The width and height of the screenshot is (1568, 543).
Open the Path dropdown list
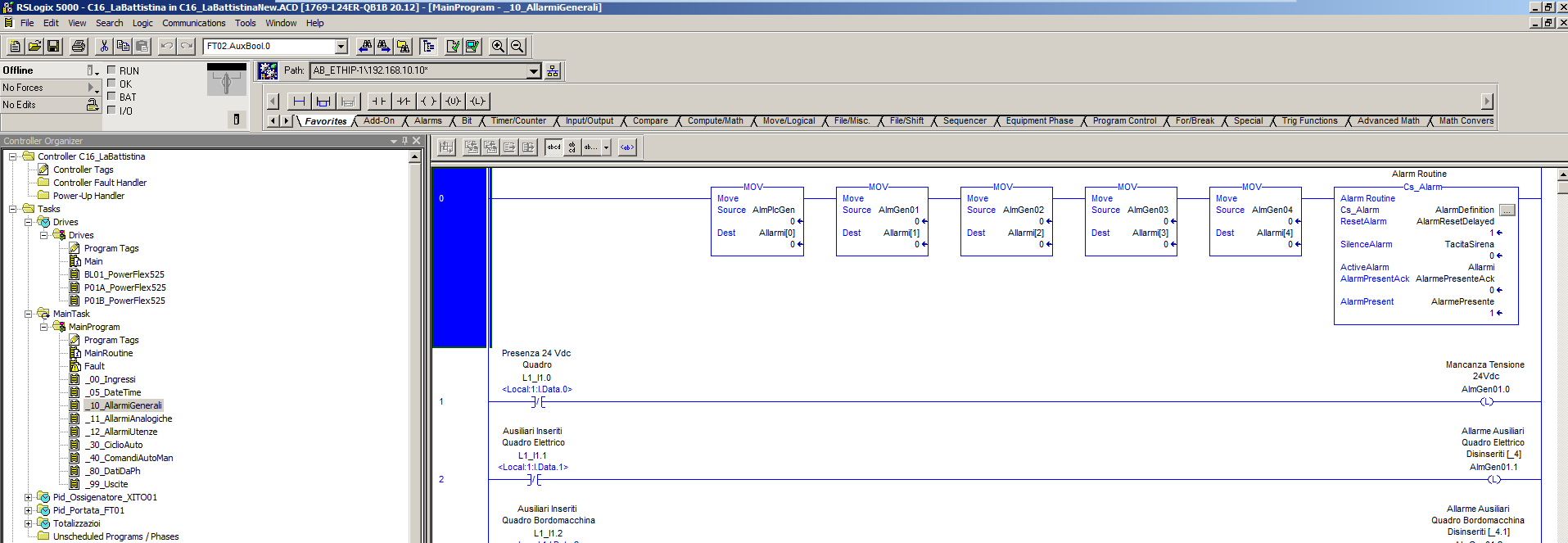click(534, 71)
